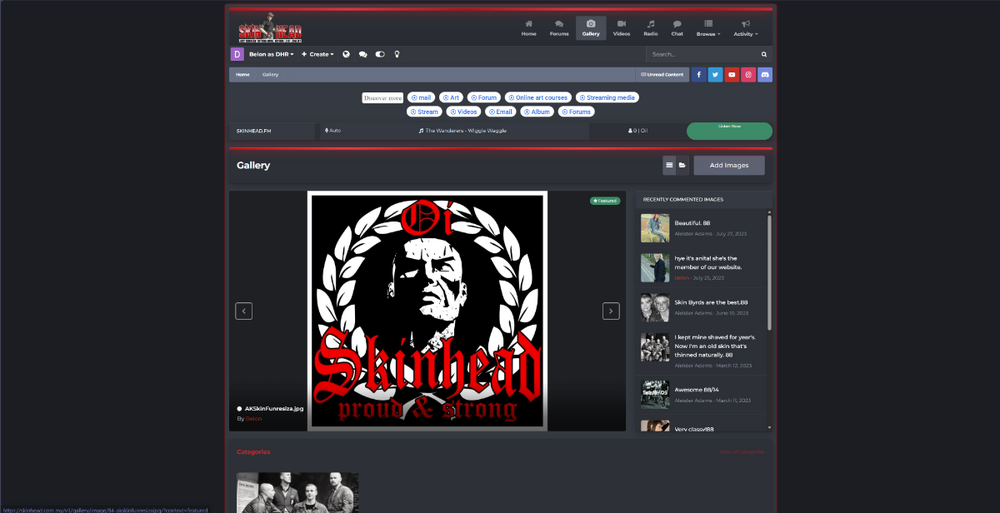Go to the Forums tab
This screenshot has height=513, width=1000.
(x=559, y=28)
